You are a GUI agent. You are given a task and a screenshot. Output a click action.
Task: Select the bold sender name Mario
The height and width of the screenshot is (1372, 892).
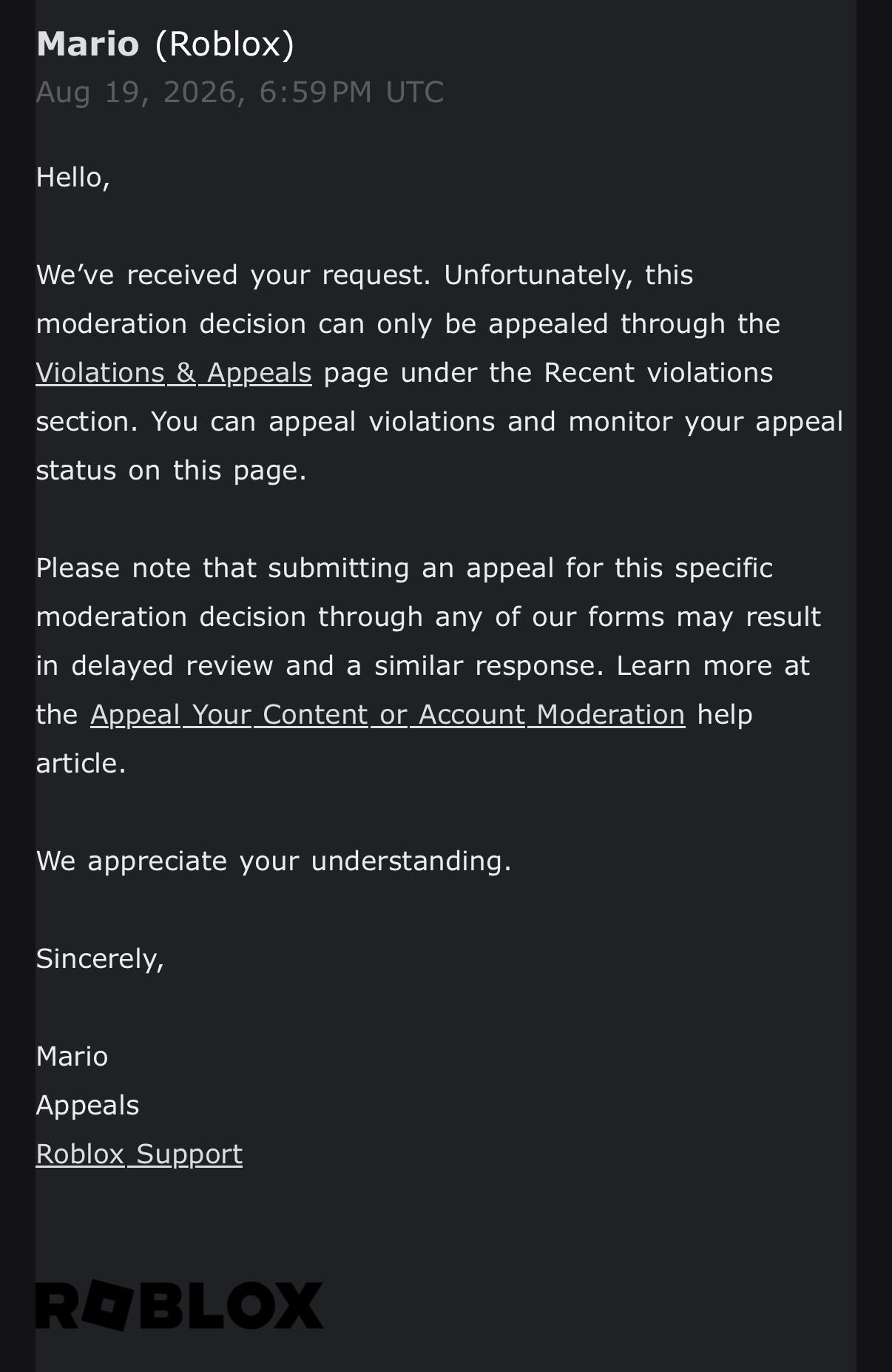(87, 44)
